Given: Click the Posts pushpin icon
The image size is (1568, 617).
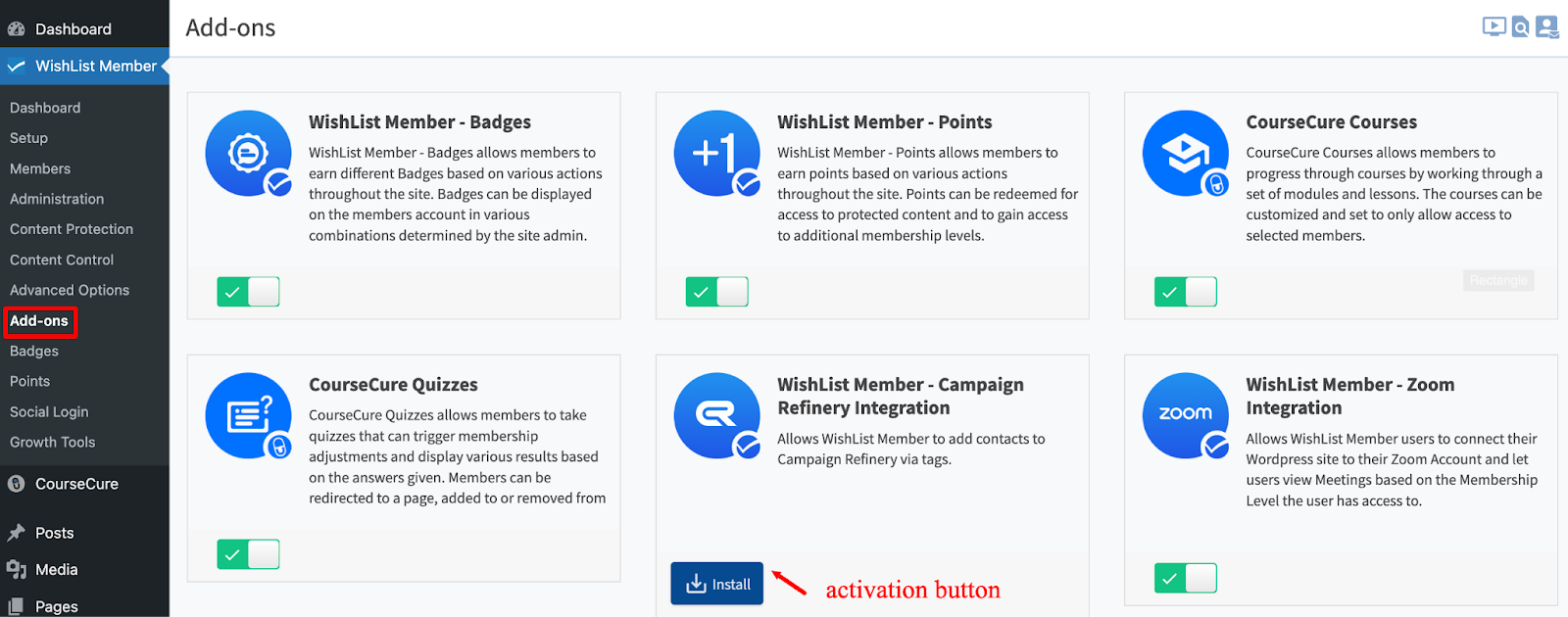Looking at the screenshot, I should (17, 533).
